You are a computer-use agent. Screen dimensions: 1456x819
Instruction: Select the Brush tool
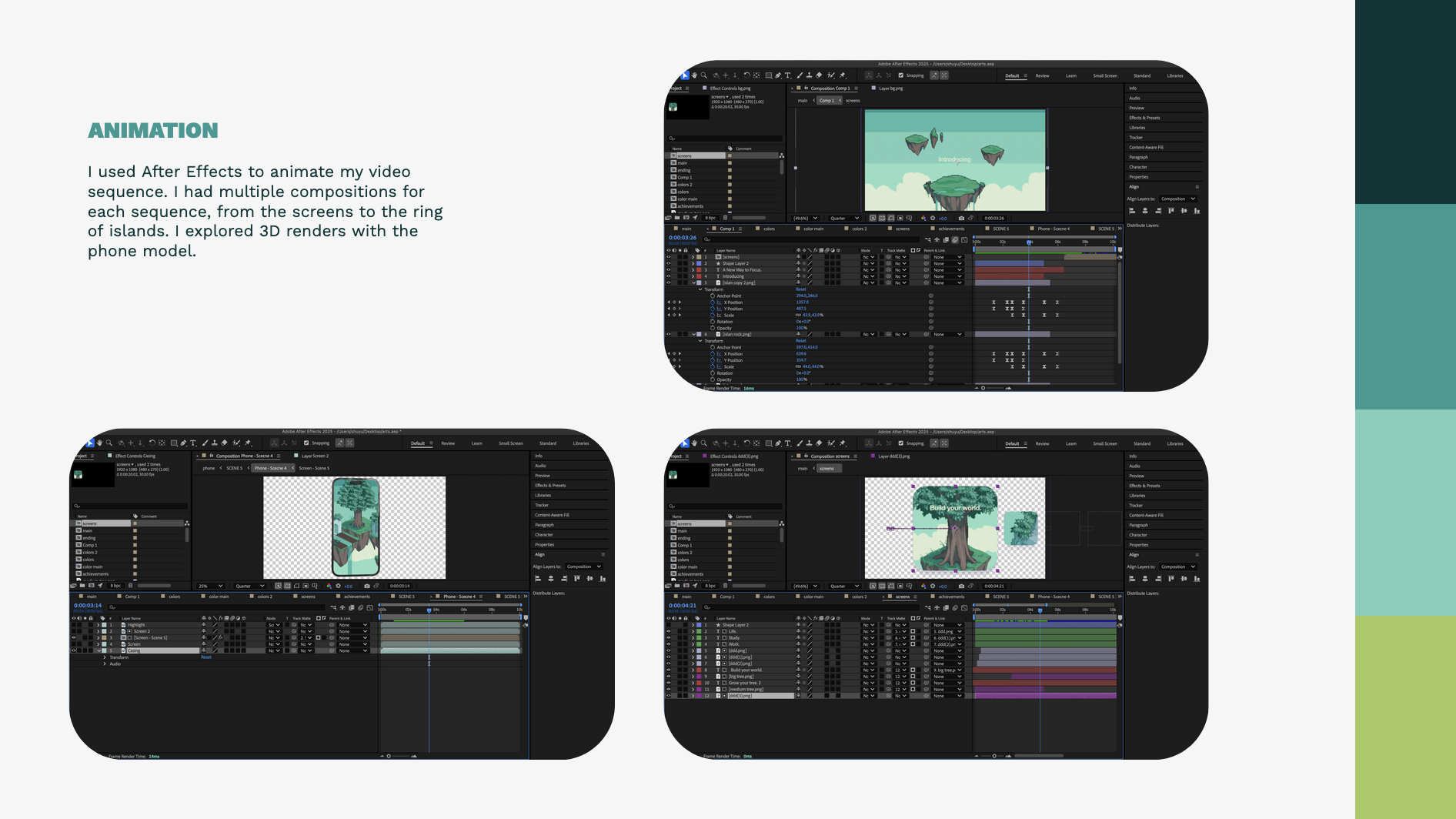800,75
